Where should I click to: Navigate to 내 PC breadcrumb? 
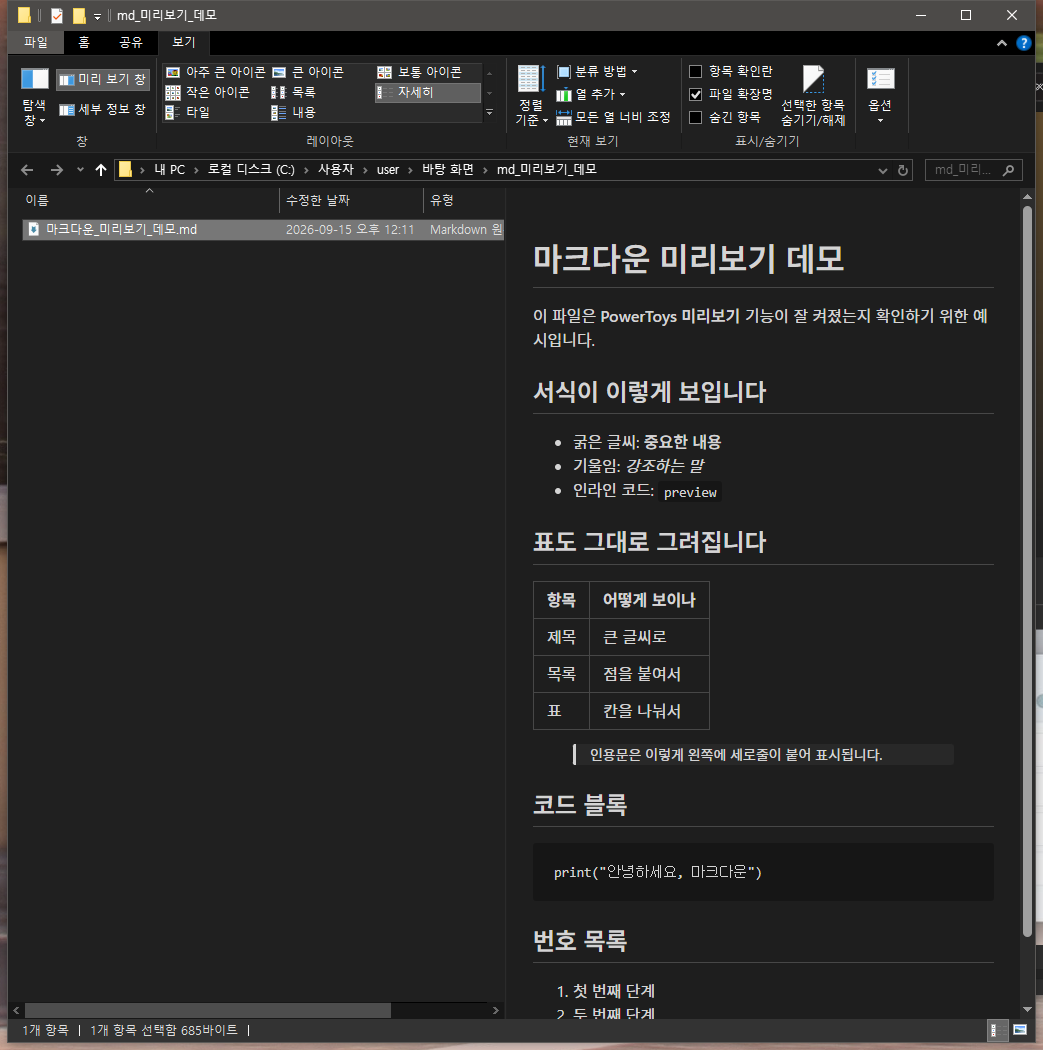pos(169,169)
